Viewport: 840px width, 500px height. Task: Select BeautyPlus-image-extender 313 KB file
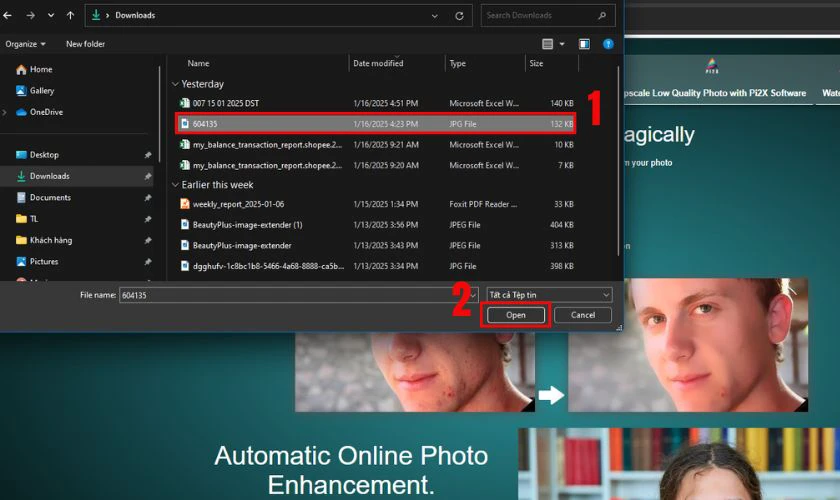pyautogui.click(x=376, y=245)
